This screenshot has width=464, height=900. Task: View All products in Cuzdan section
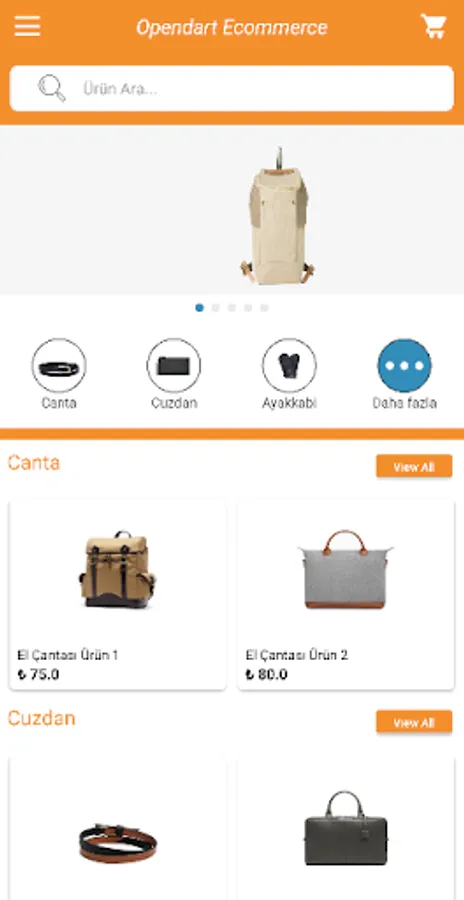(x=414, y=722)
